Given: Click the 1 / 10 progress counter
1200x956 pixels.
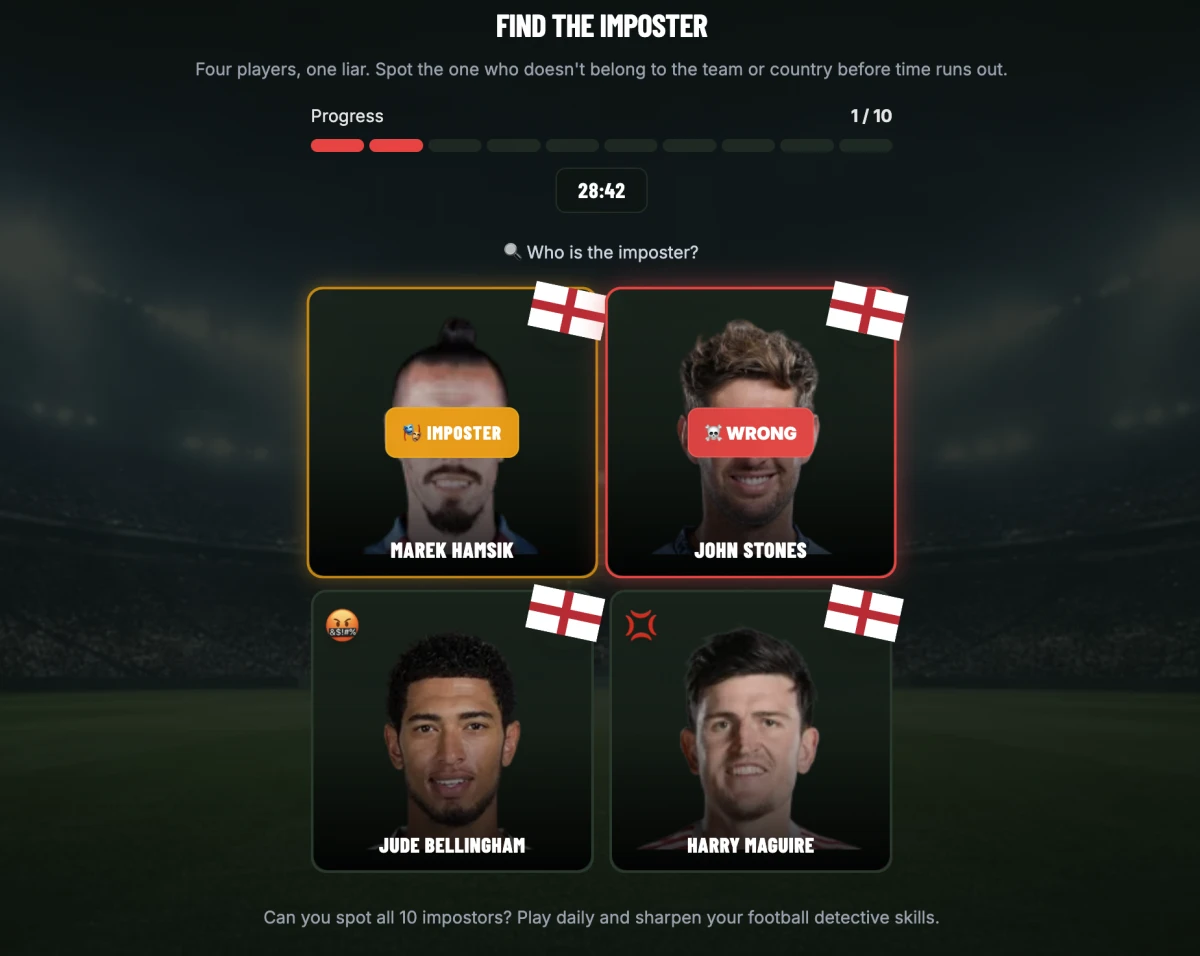Looking at the screenshot, I should pos(871,116).
